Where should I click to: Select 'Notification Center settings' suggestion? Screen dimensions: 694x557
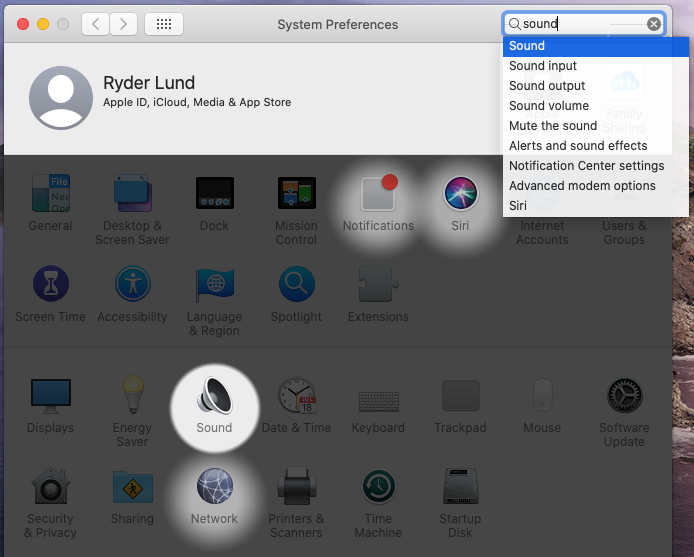coord(596,166)
